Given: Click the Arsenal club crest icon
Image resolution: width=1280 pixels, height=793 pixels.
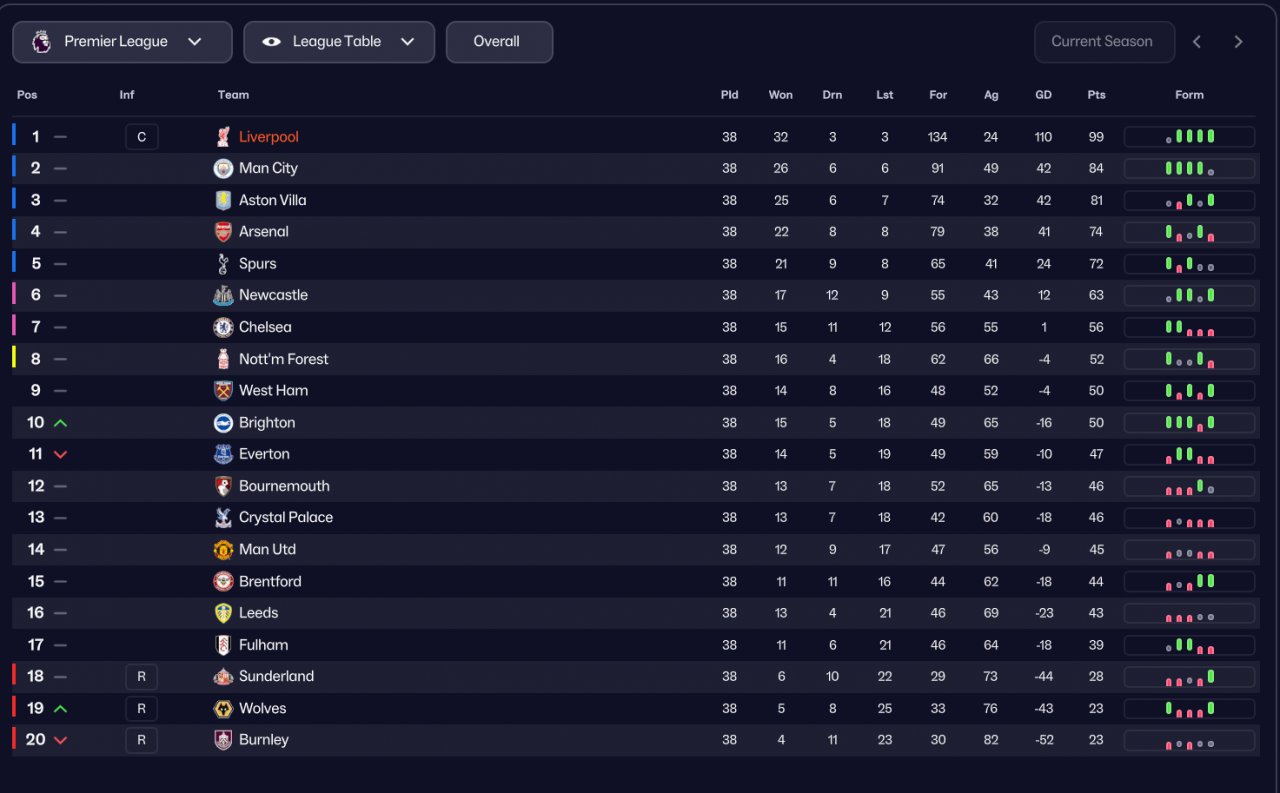Looking at the screenshot, I should click(x=223, y=232).
